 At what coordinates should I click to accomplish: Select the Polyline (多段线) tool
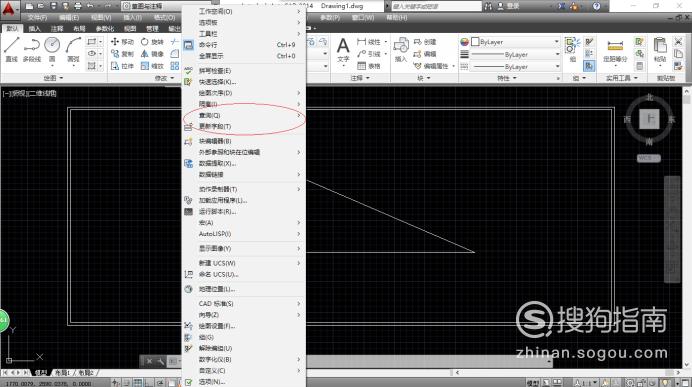coord(31,49)
